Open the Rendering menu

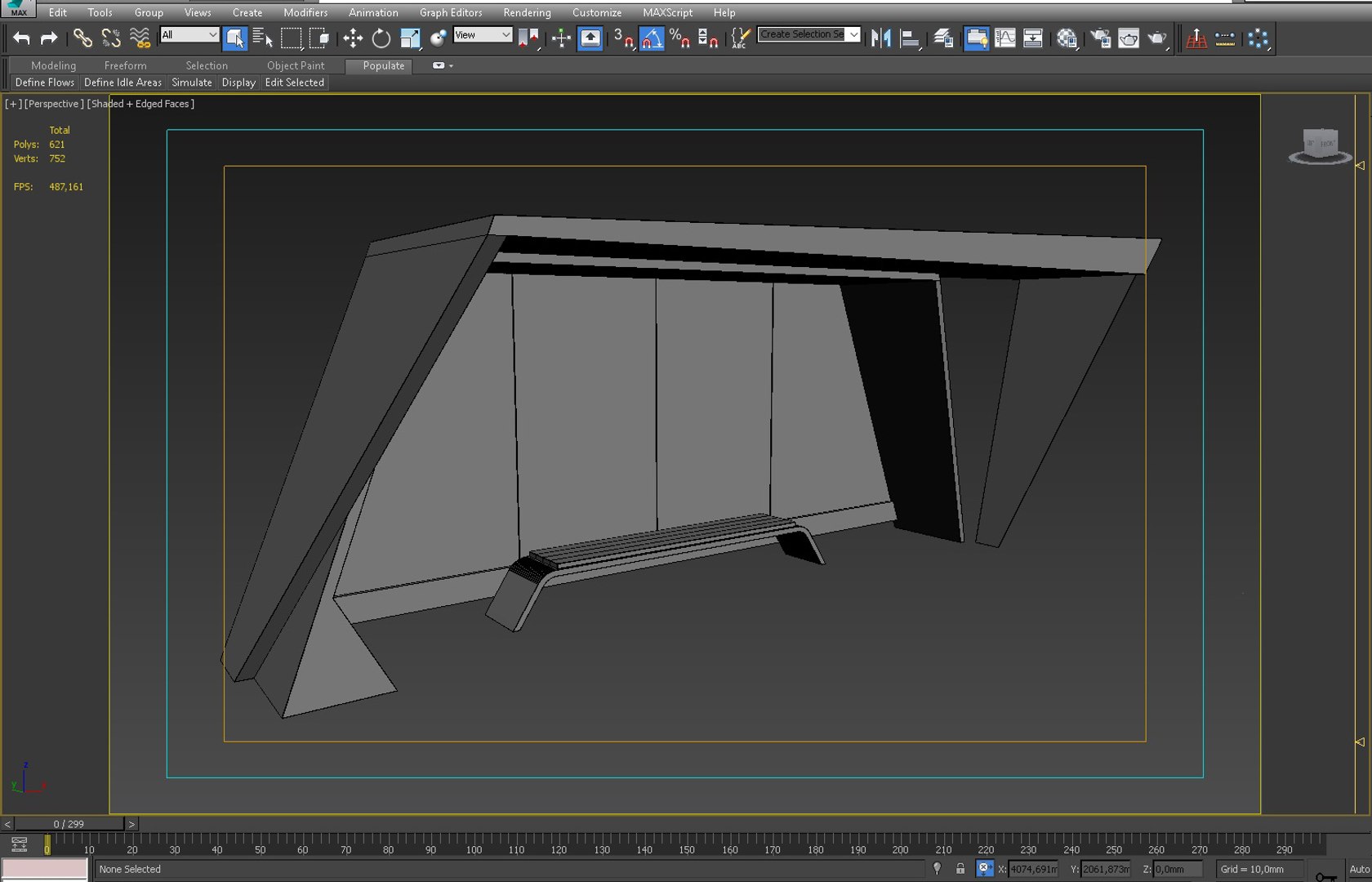(527, 12)
